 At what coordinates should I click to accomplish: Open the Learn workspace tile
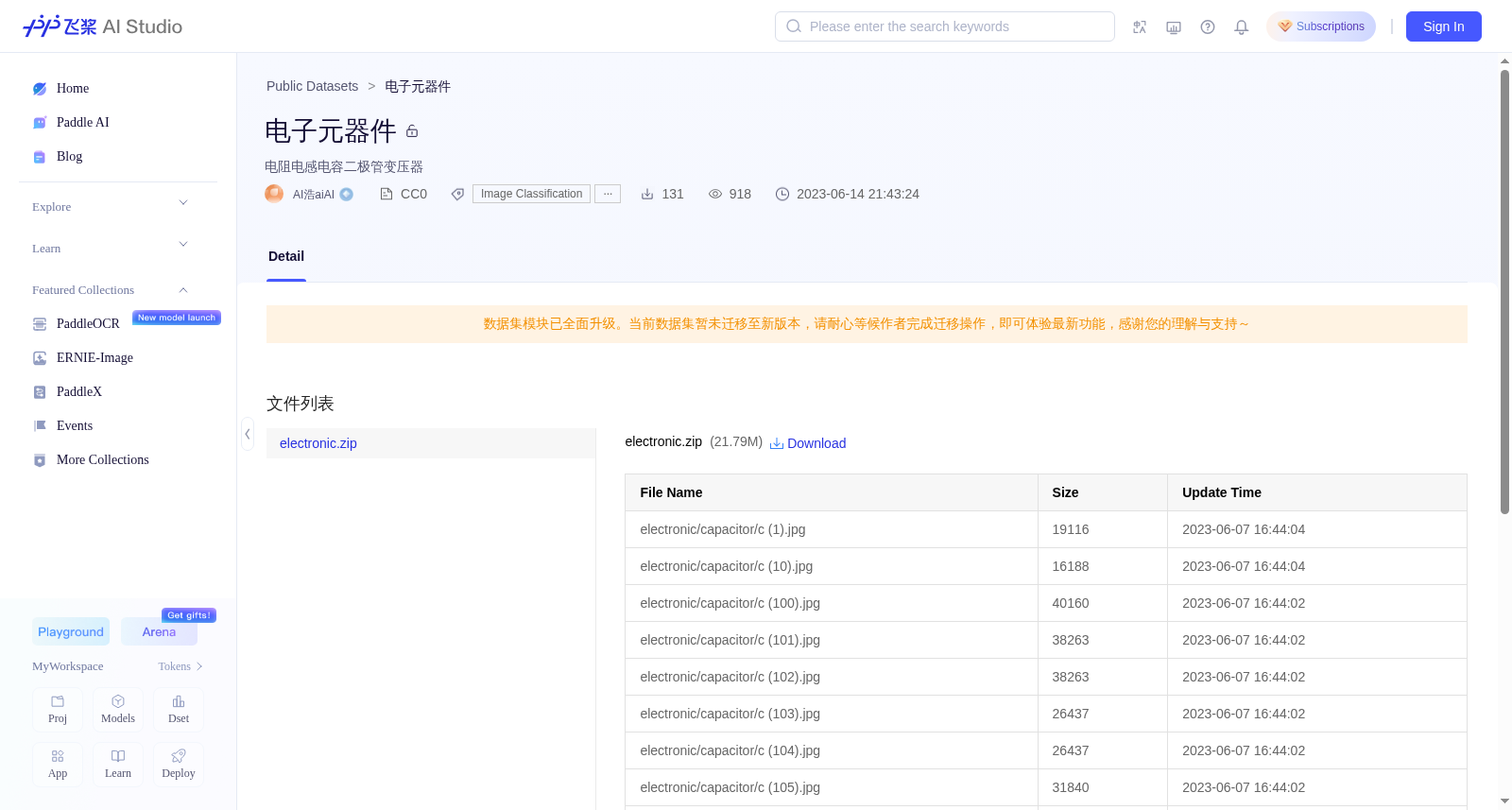click(x=118, y=765)
